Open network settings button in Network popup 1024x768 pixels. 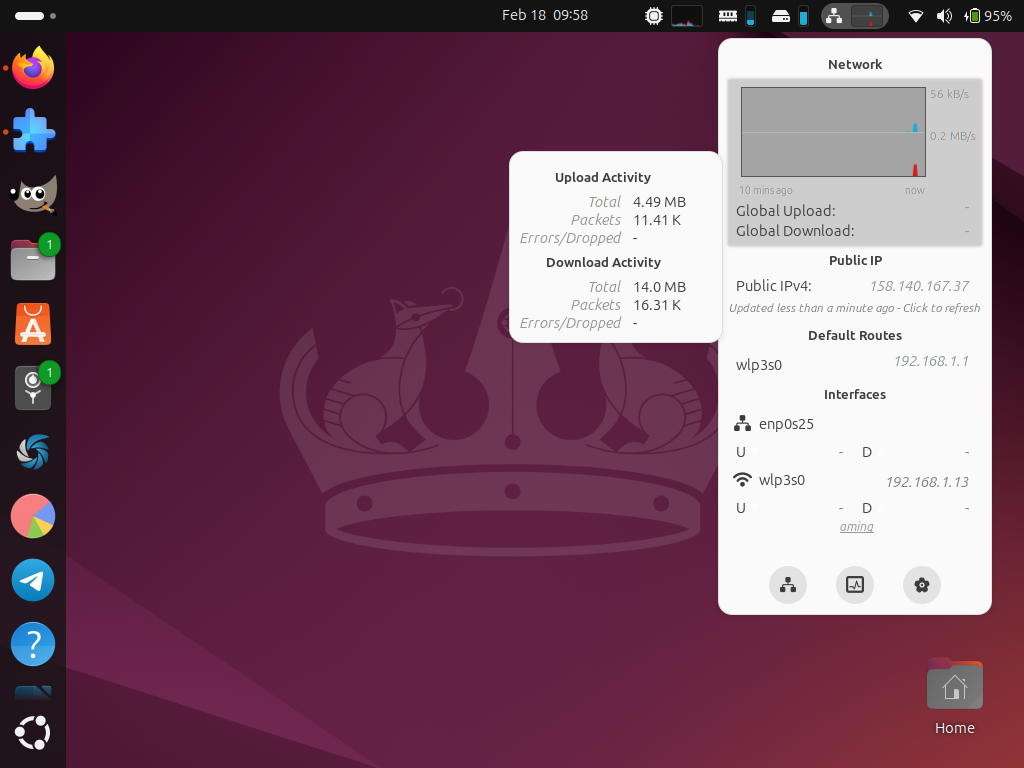tap(788, 584)
